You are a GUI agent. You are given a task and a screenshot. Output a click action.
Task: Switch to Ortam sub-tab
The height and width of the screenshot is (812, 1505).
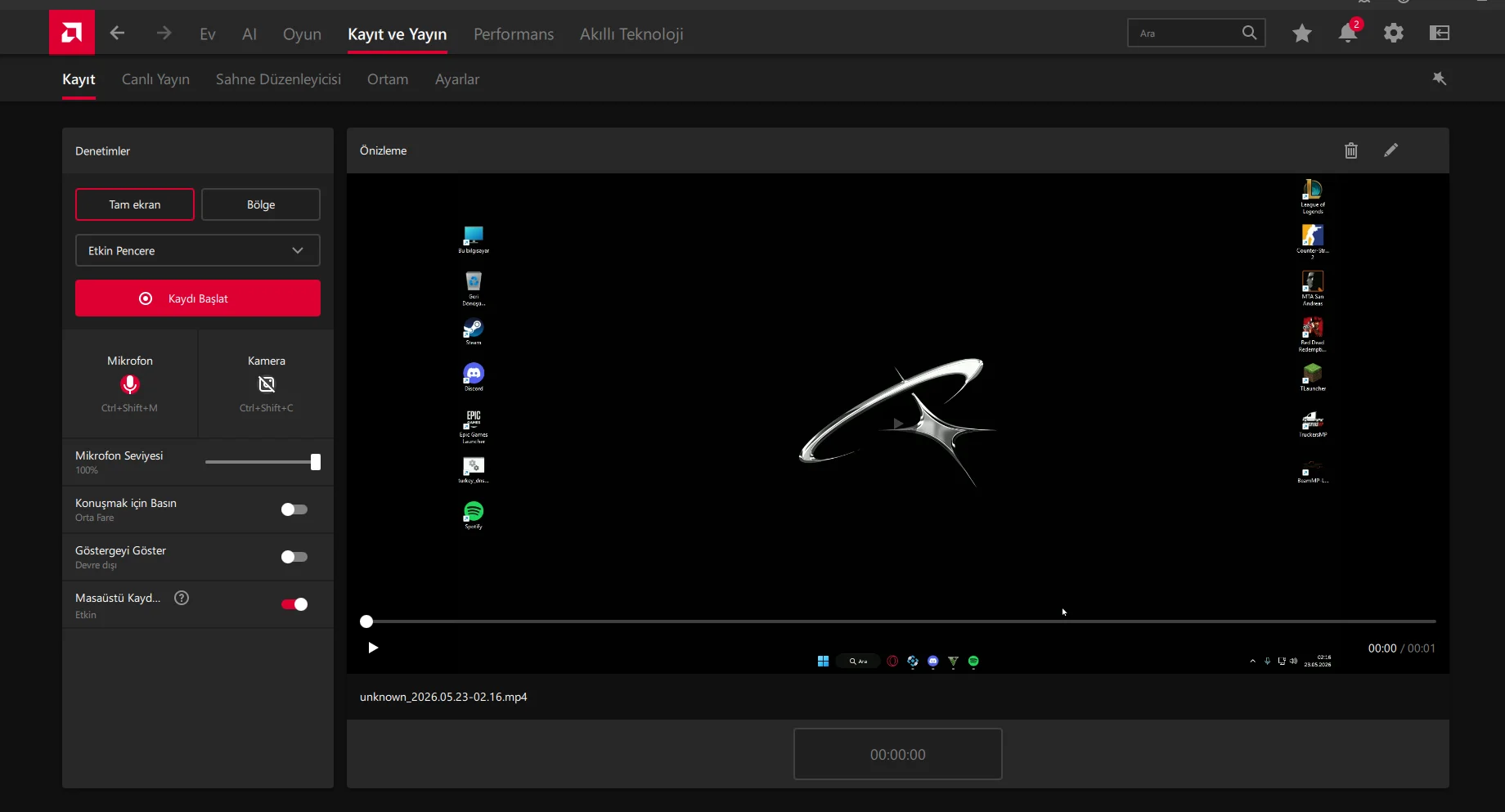point(388,79)
